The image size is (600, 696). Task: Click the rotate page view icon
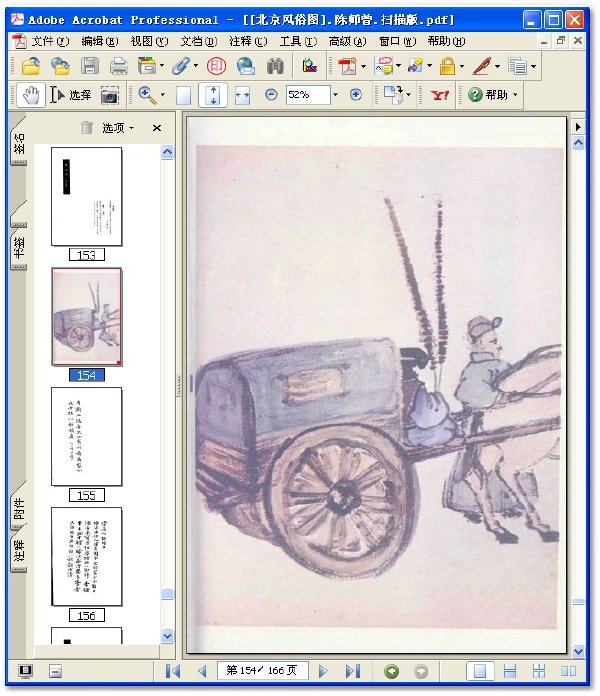[x=393, y=95]
